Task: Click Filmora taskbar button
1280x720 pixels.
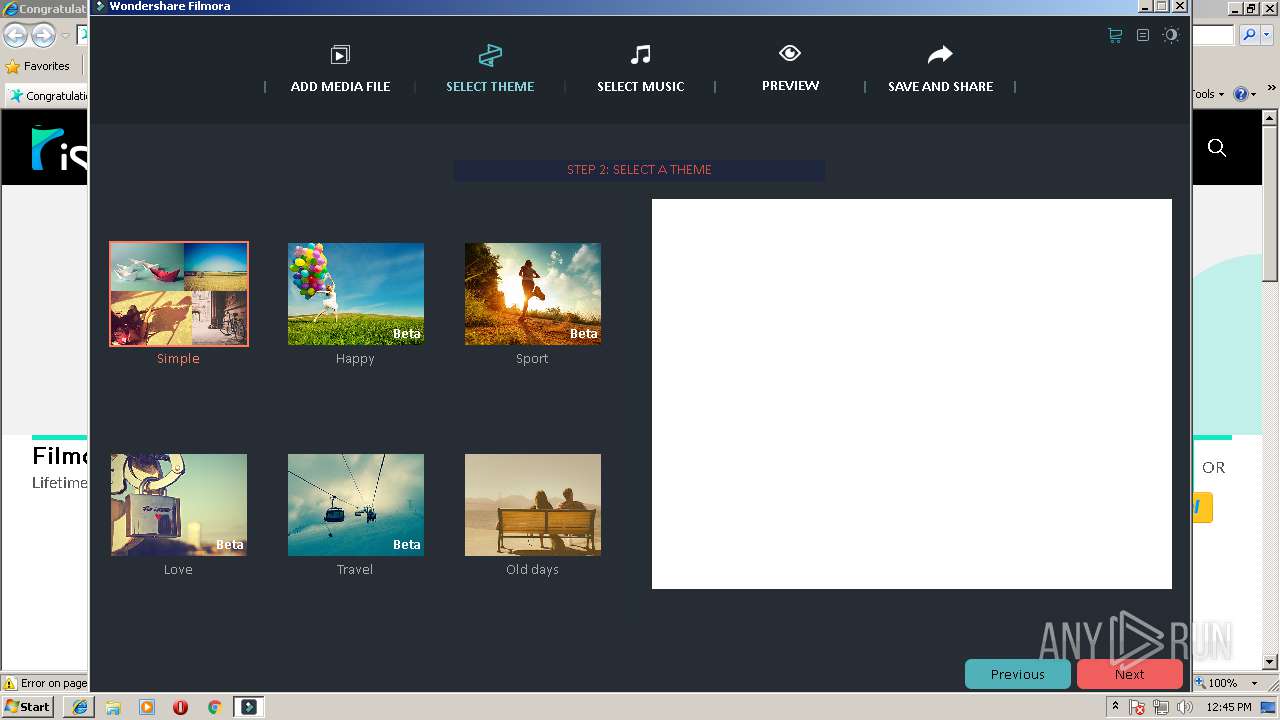Action: click(x=249, y=707)
